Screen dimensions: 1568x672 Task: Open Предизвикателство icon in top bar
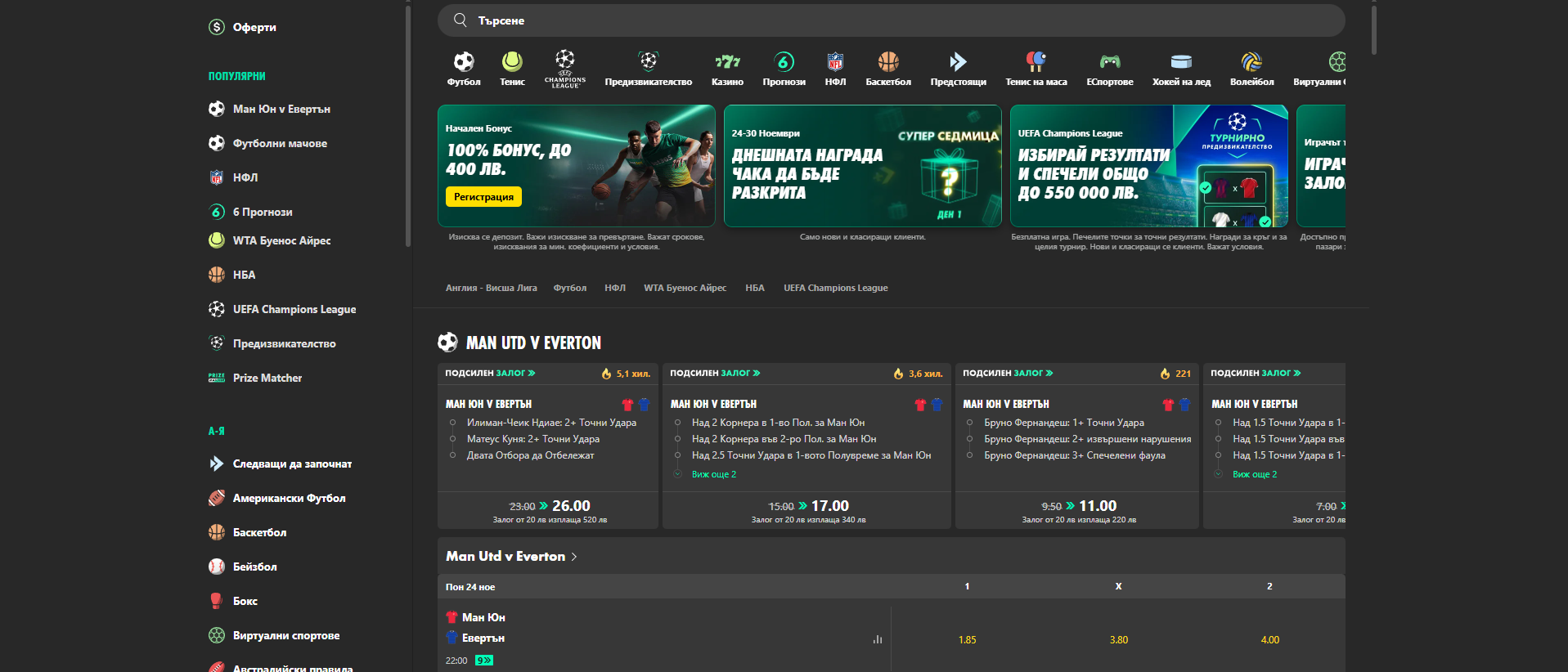click(649, 69)
